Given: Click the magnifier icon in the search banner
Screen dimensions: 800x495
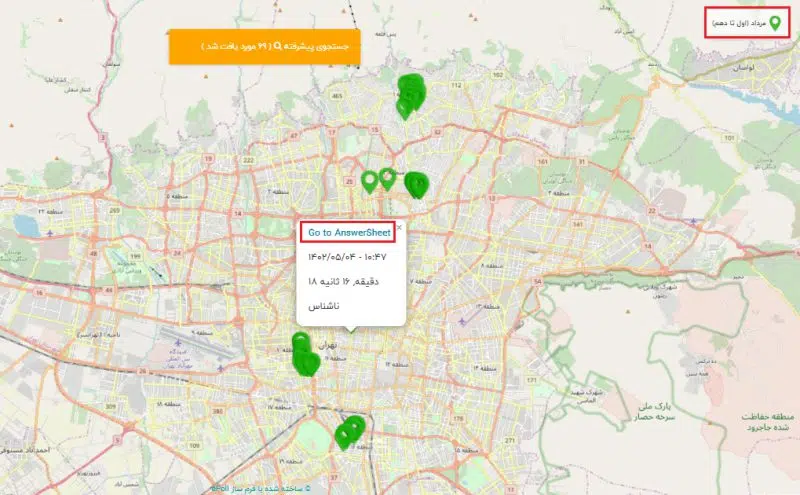Looking at the screenshot, I should point(278,46).
